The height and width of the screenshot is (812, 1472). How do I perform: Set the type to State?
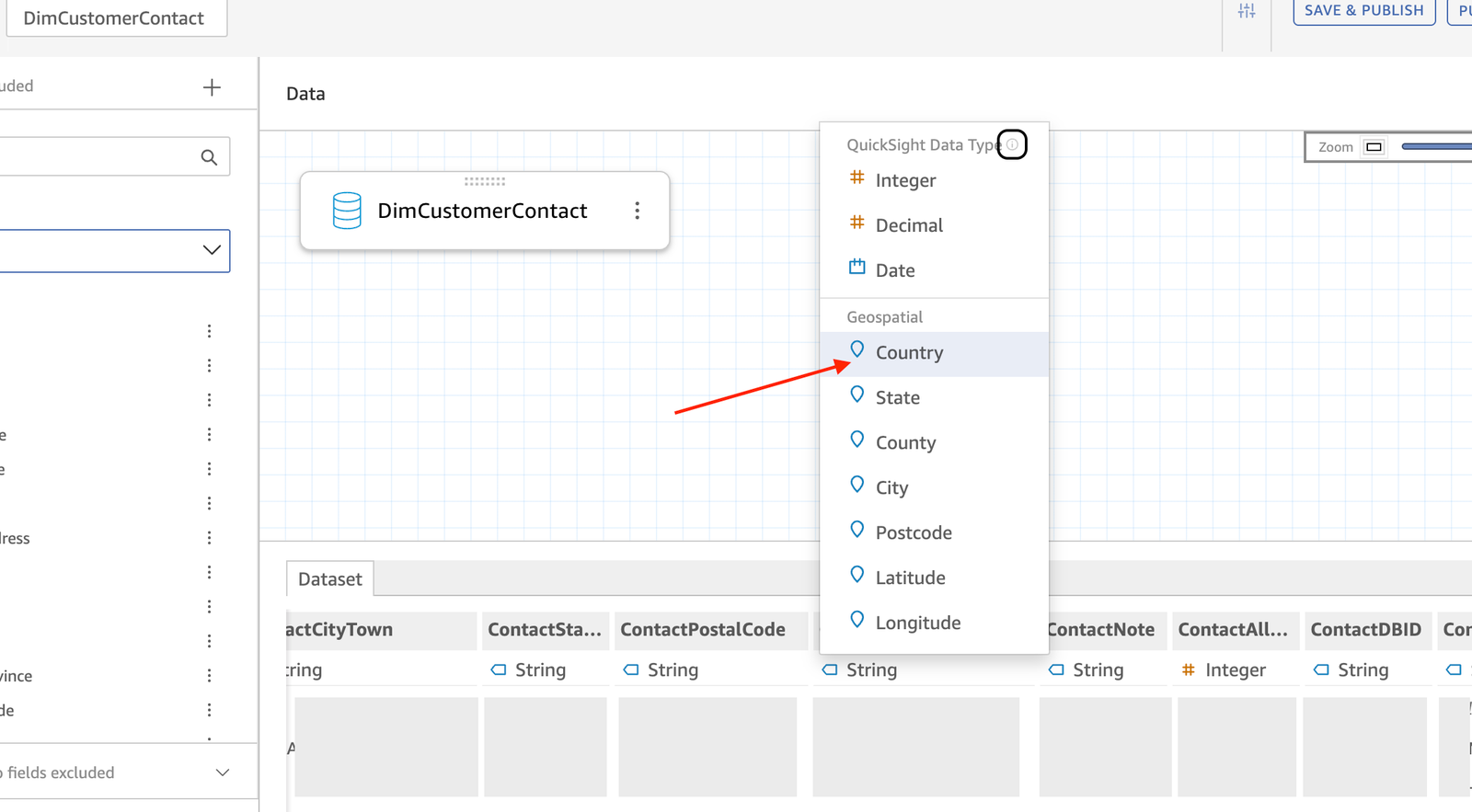(934, 398)
